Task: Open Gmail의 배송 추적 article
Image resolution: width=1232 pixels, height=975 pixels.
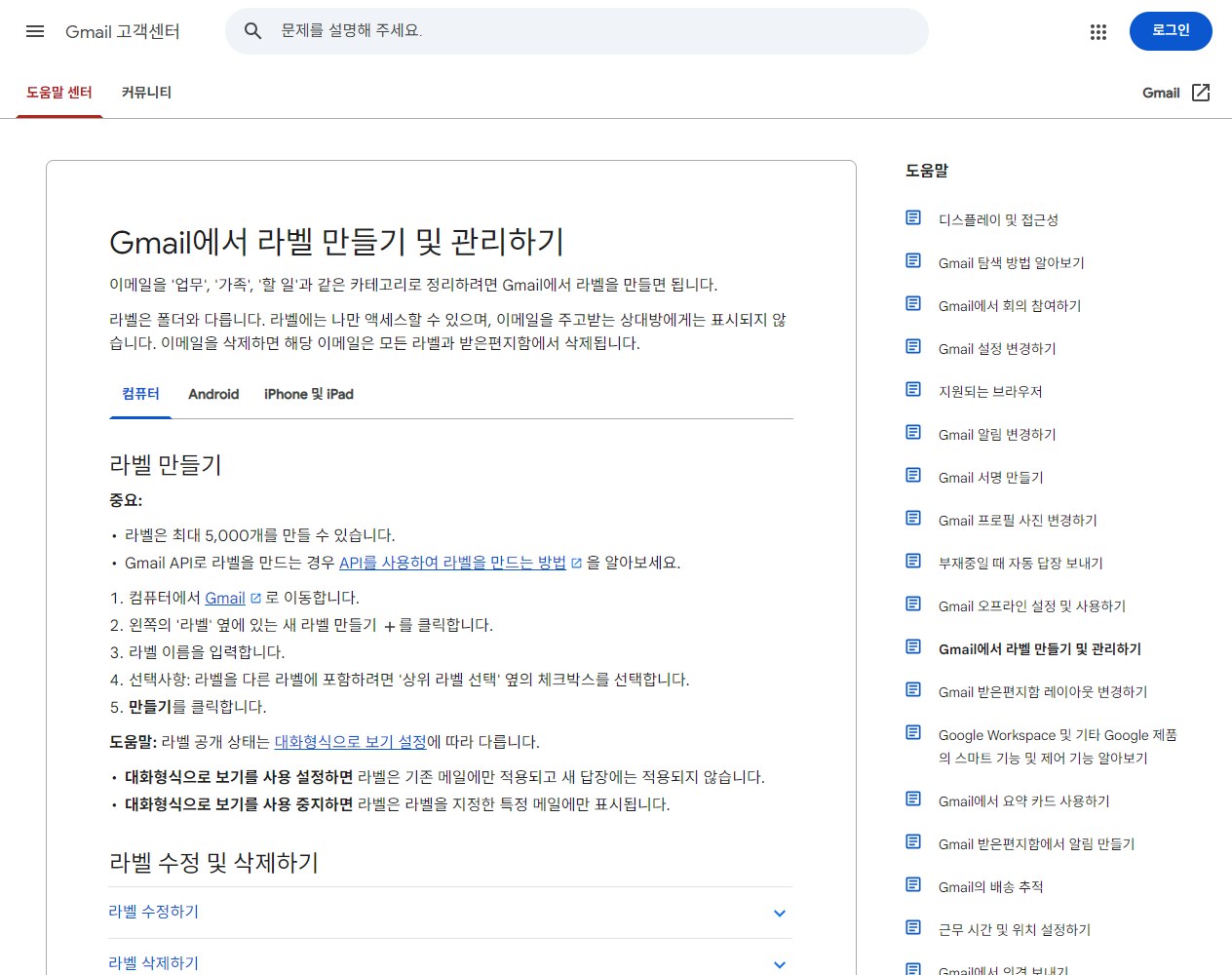Action: 991,887
